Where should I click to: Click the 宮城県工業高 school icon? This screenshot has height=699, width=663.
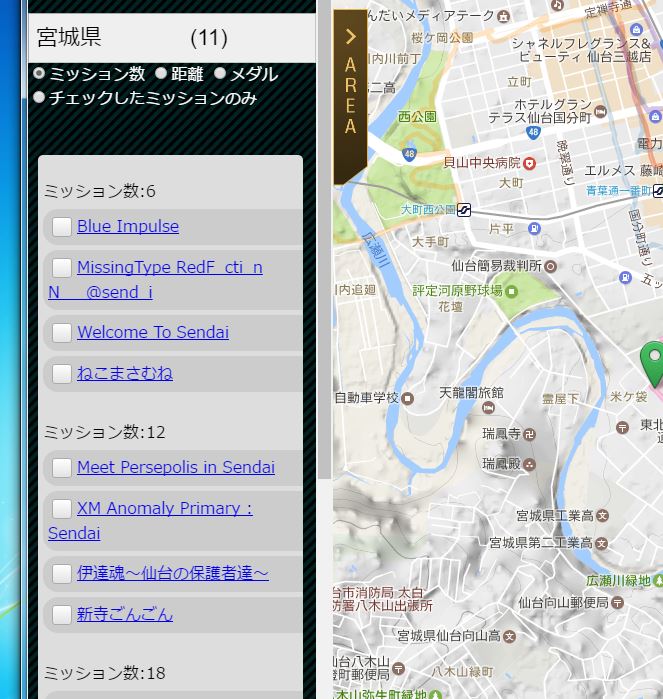click(x=602, y=516)
